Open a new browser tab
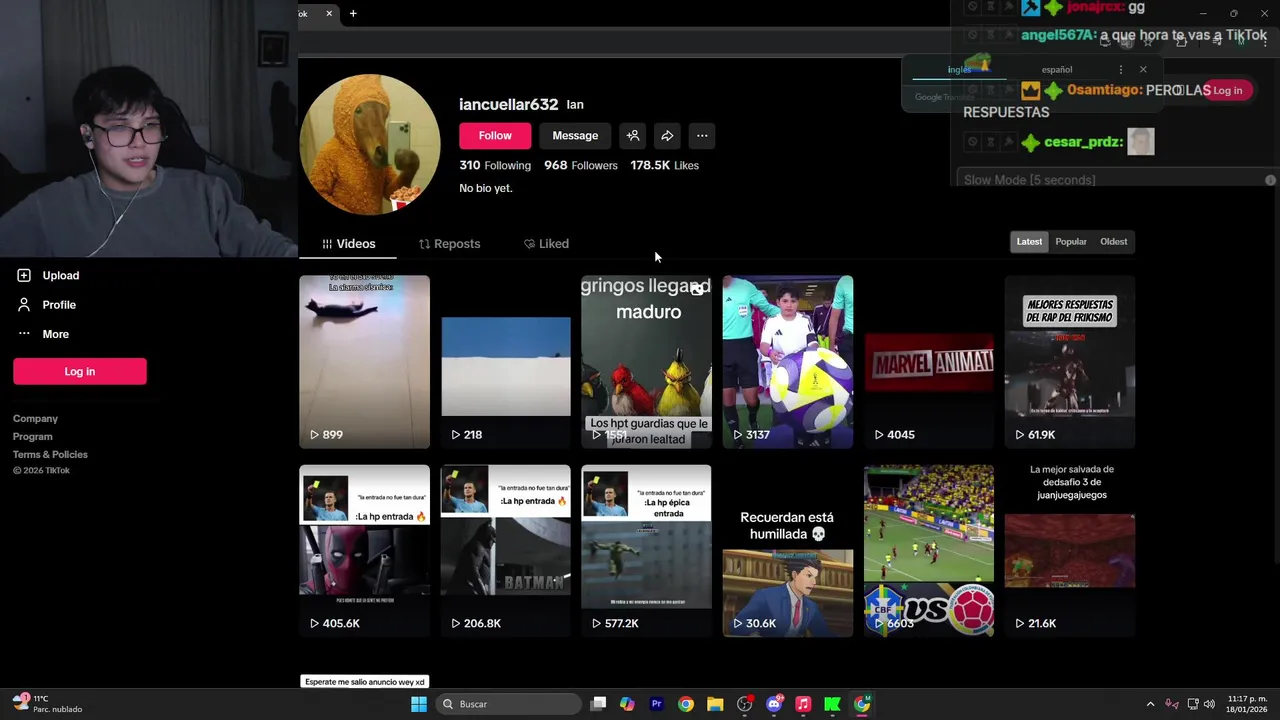1280x720 pixels. (x=353, y=13)
